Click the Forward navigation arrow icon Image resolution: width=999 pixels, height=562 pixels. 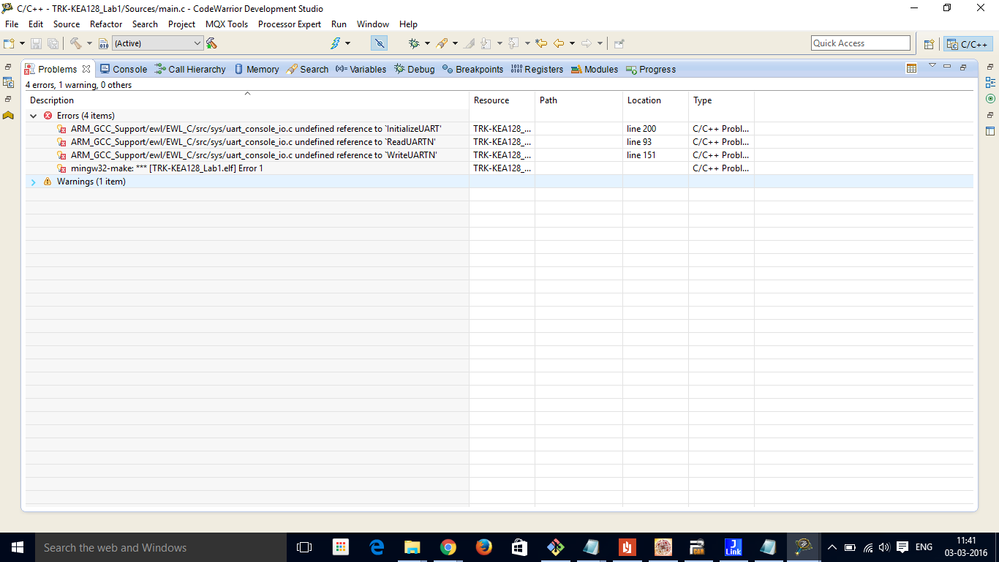(586, 43)
